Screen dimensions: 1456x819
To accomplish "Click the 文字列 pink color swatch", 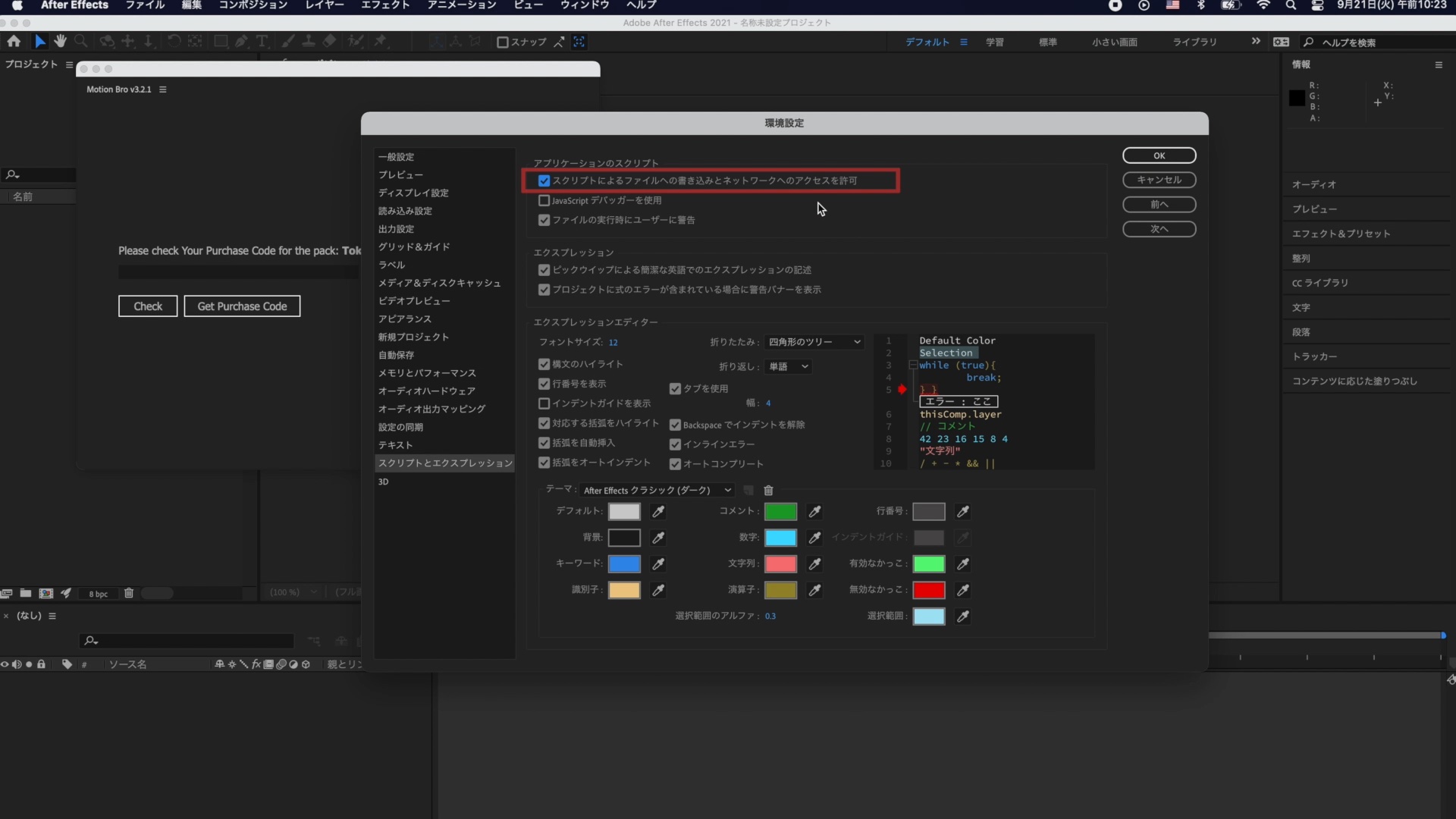I will click(x=780, y=564).
